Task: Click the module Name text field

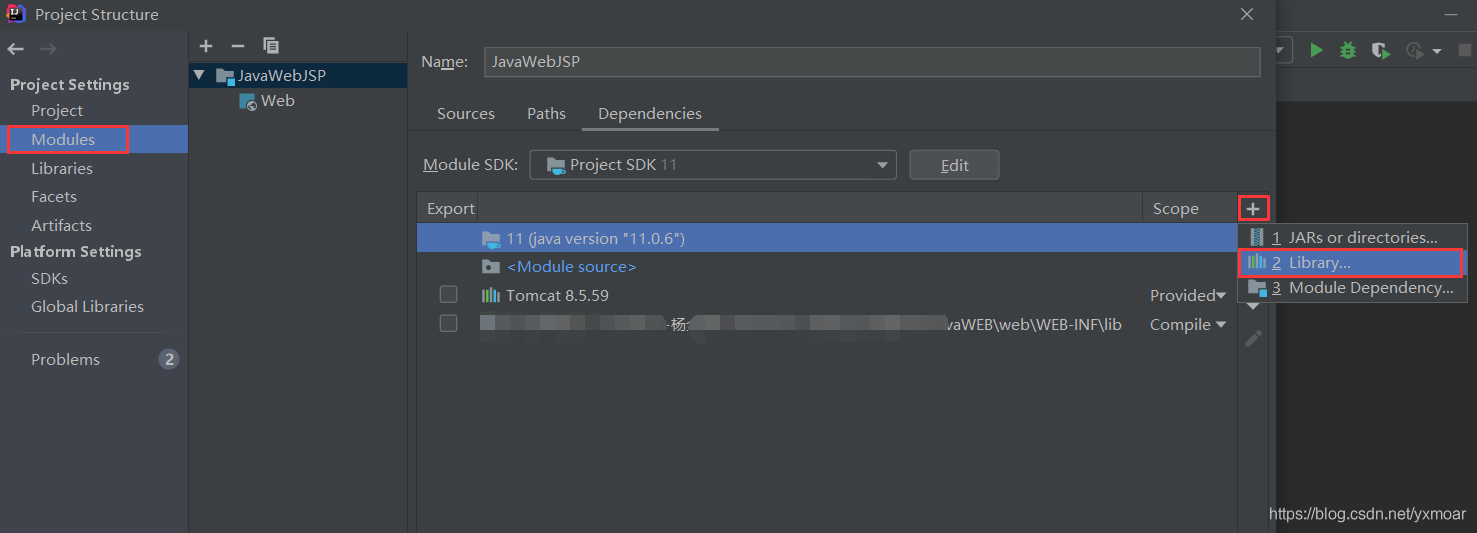Action: [x=871, y=62]
